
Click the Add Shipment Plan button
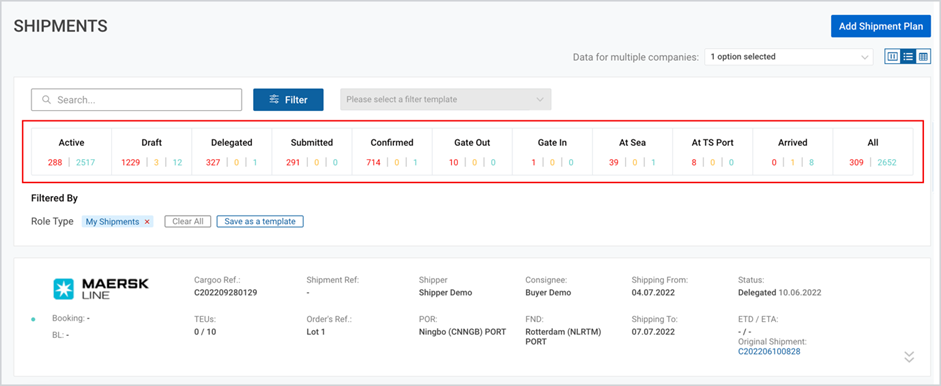(x=880, y=26)
